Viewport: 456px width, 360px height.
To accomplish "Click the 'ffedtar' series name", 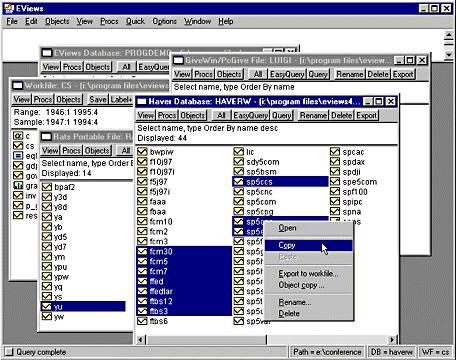I will pyautogui.click(x=161, y=291).
